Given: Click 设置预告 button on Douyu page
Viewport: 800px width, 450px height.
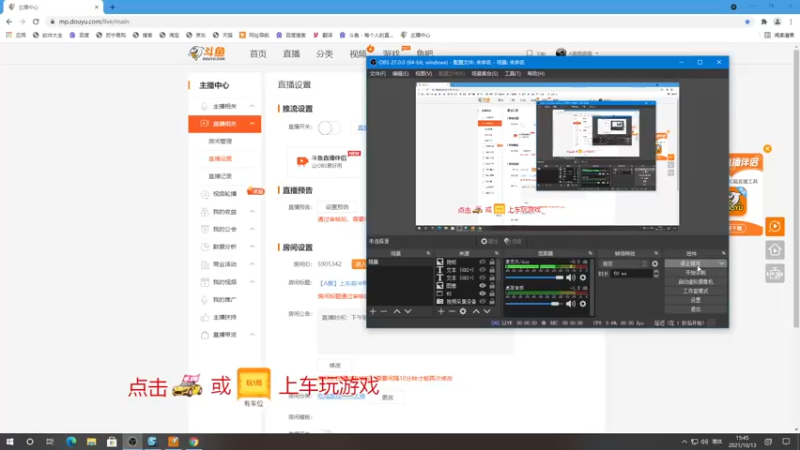Looking at the screenshot, I should click(337, 207).
